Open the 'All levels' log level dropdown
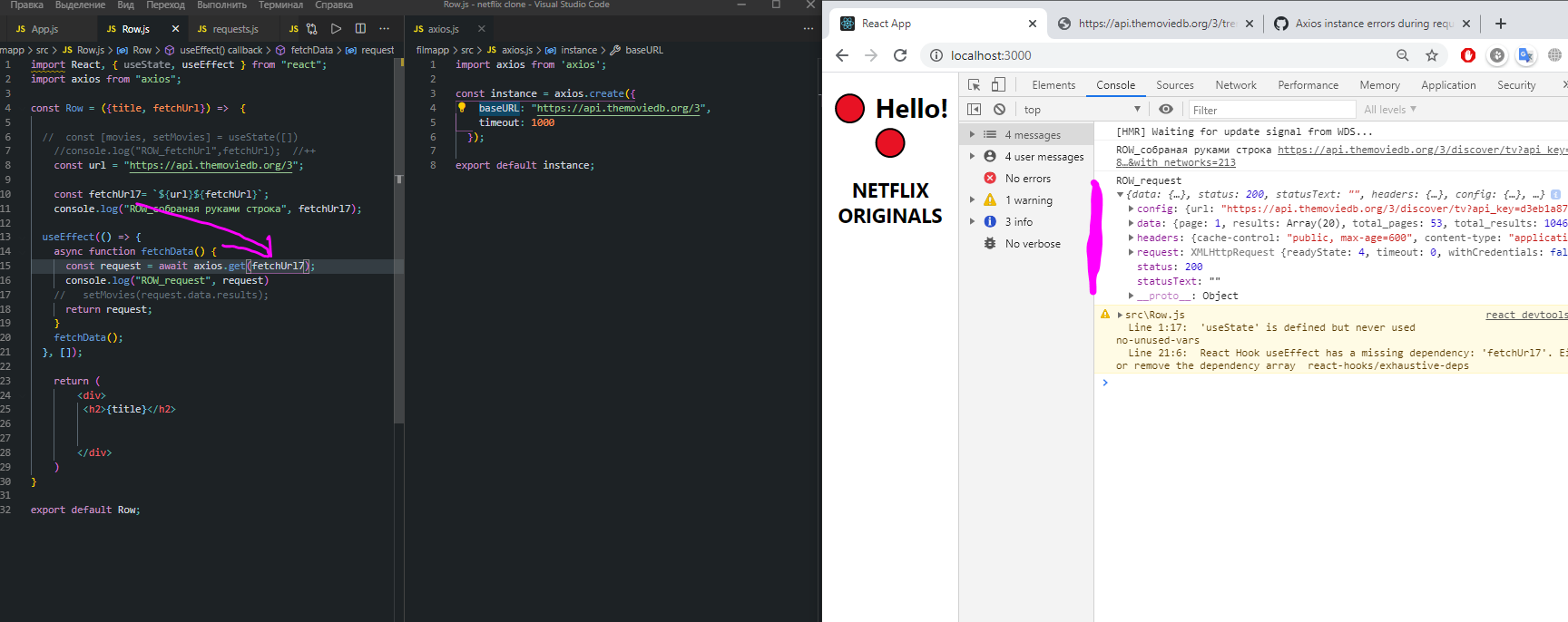 click(1389, 110)
